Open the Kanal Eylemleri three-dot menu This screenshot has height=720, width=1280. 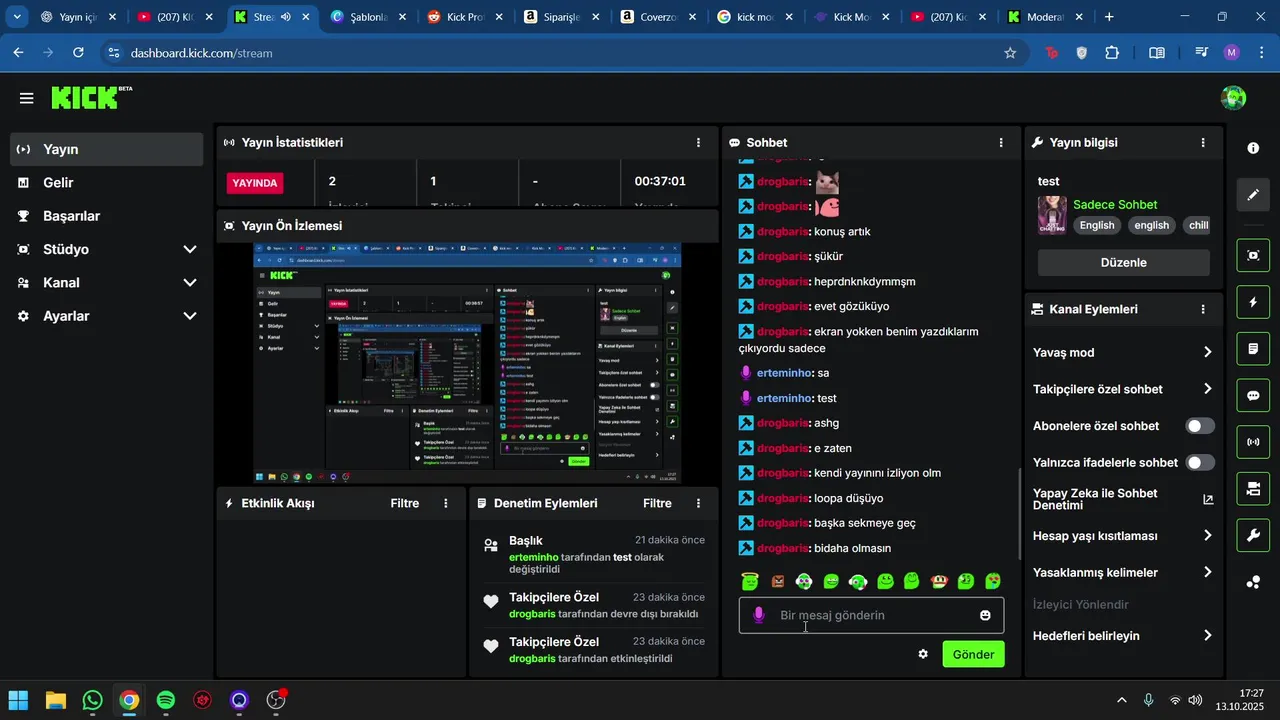pos(1203,310)
